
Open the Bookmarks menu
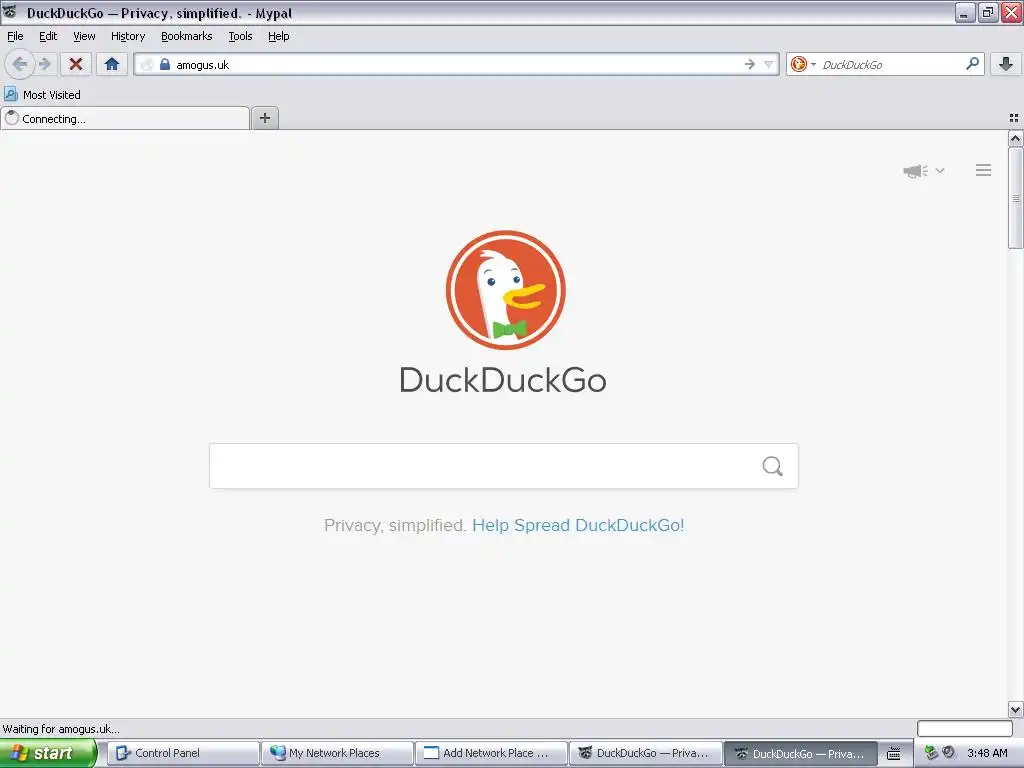coord(187,36)
